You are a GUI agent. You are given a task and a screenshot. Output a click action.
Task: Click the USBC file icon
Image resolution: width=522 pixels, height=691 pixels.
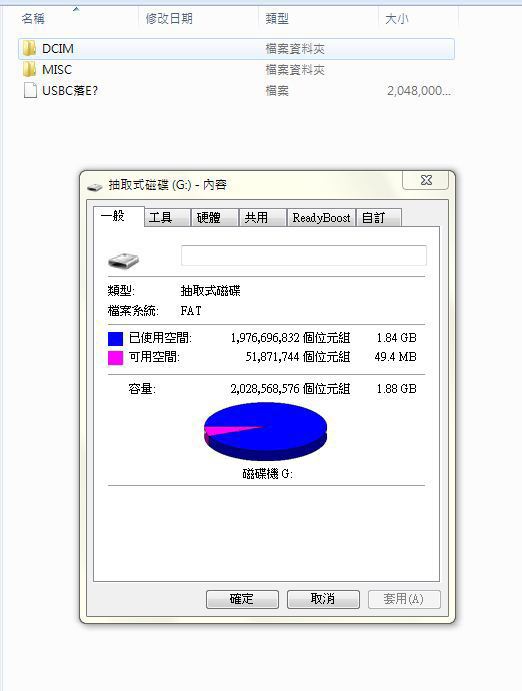click(x=30, y=90)
